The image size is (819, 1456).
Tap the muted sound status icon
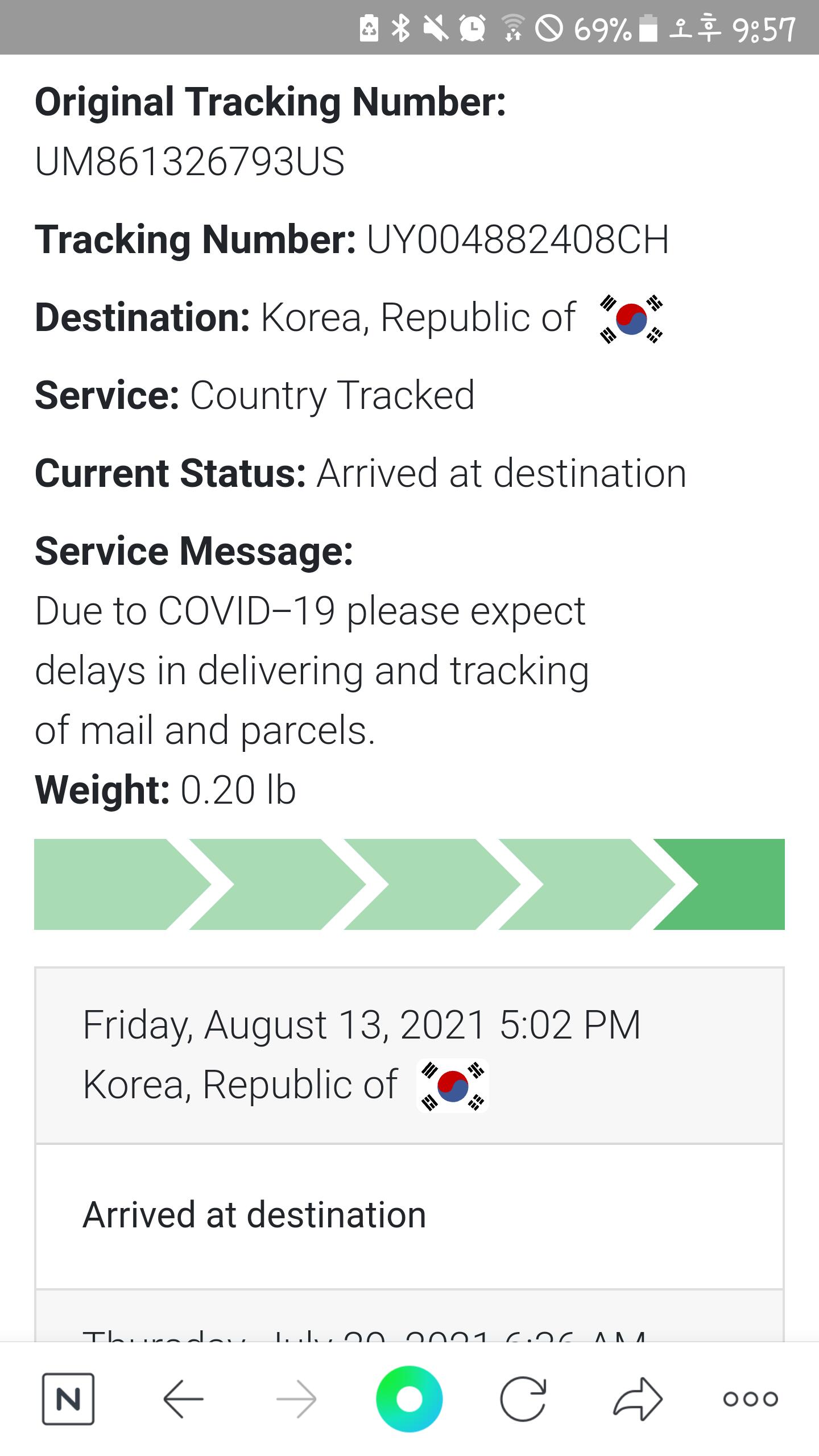436,28
